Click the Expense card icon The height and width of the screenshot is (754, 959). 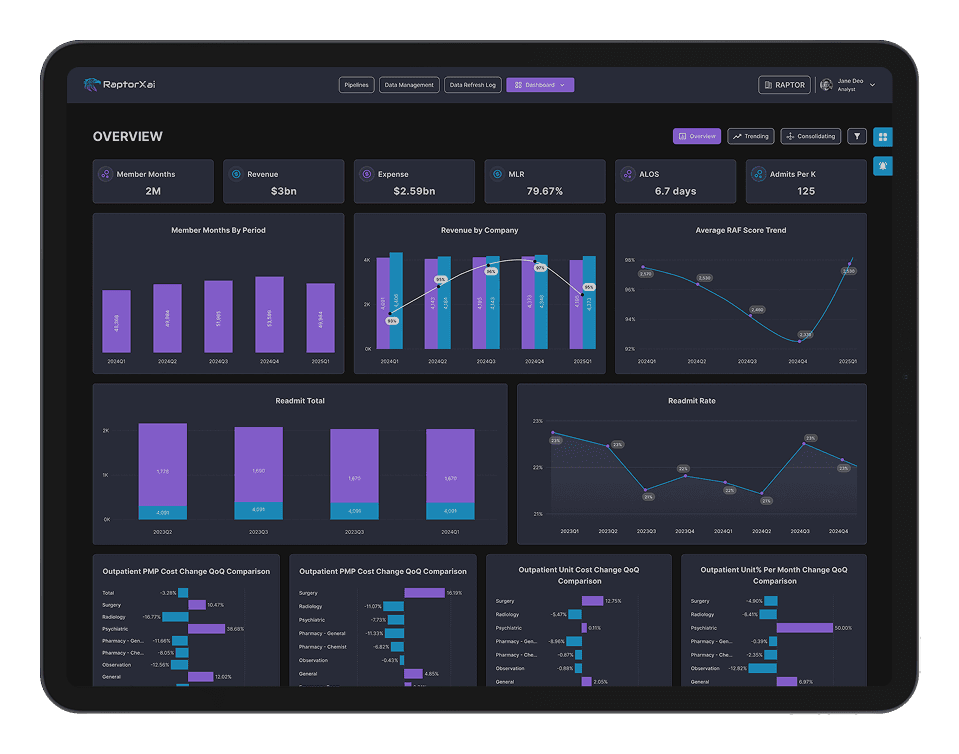(x=367, y=174)
